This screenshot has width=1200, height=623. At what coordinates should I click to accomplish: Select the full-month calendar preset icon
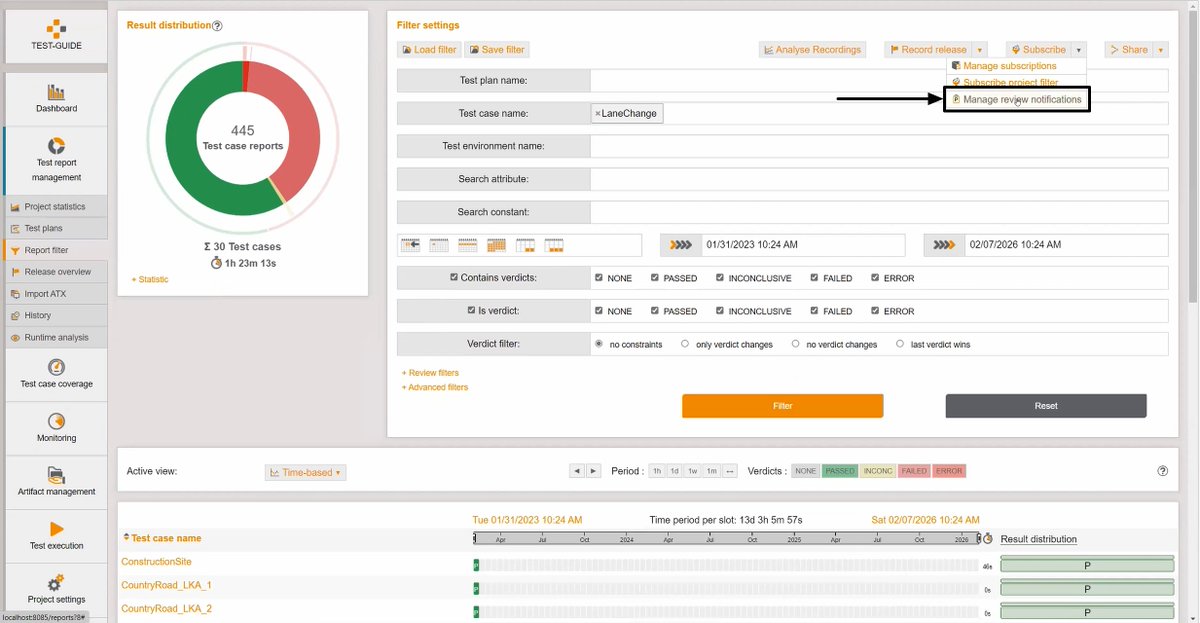tap(496, 244)
